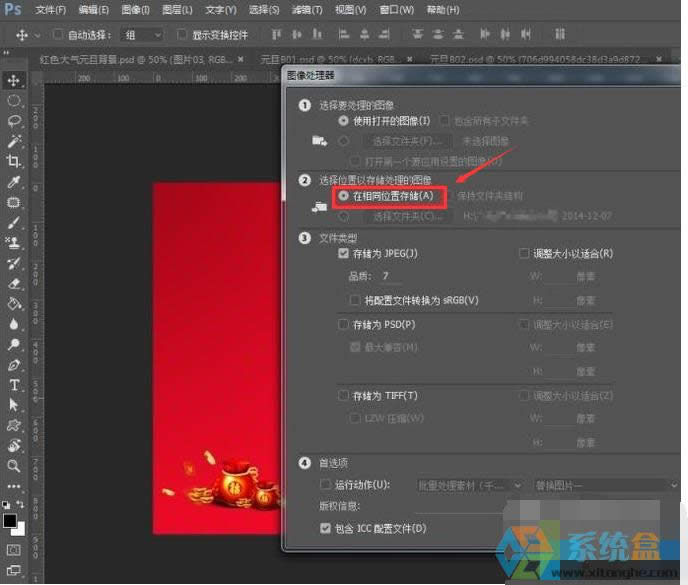688x585 pixels.
Task: Select the Zoom magnifier tool
Action: pyautogui.click(x=14, y=465)
